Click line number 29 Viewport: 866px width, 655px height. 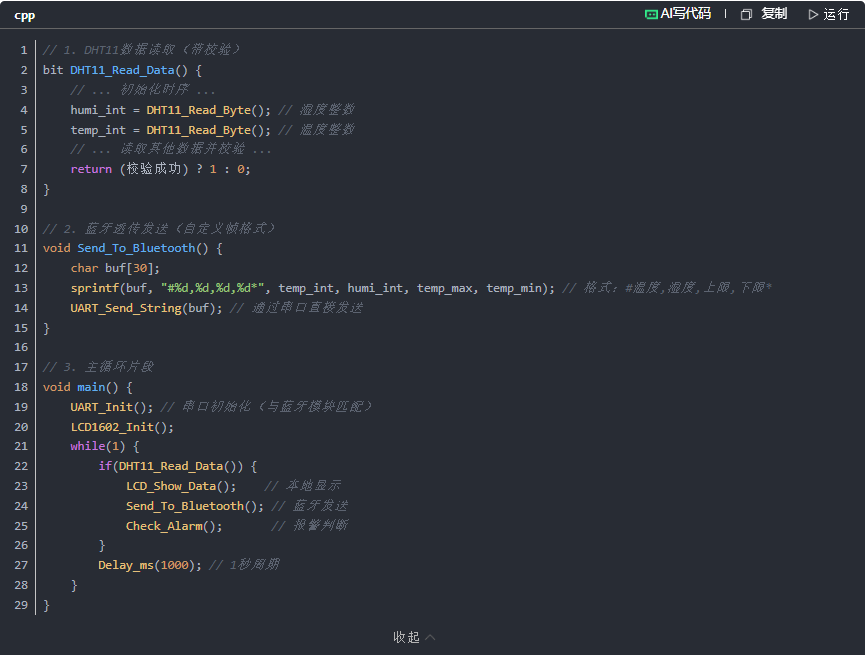pyautogui.click(x=21, y=605)
